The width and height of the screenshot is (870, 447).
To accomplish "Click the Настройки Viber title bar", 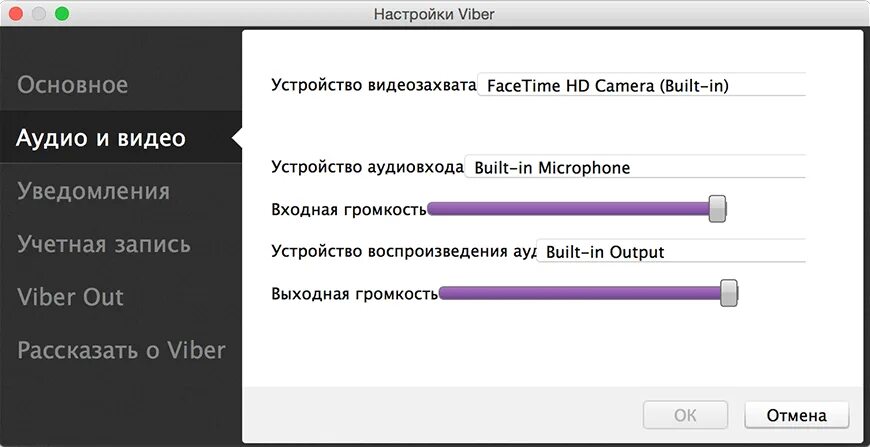I will 434,13.
